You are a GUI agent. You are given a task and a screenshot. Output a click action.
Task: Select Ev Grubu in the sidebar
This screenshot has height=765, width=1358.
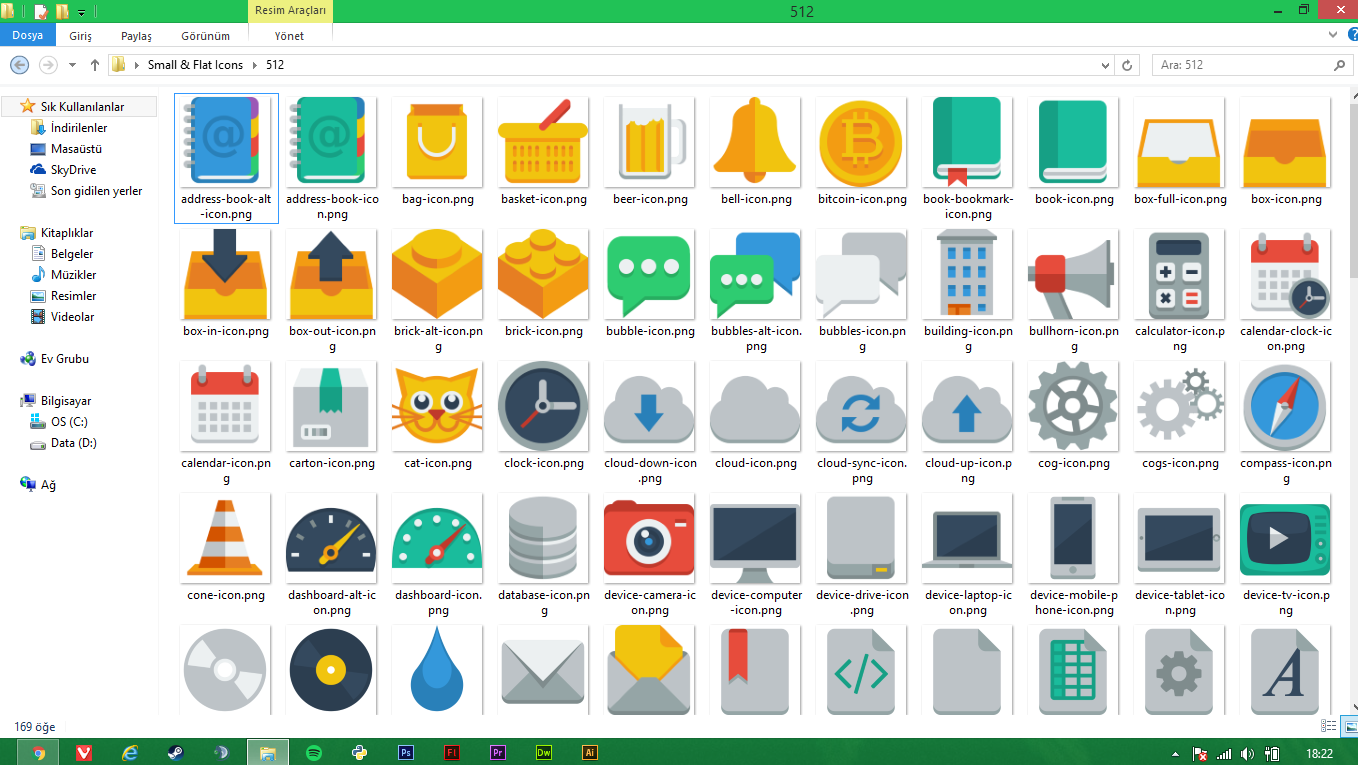(x=64, y=359)
